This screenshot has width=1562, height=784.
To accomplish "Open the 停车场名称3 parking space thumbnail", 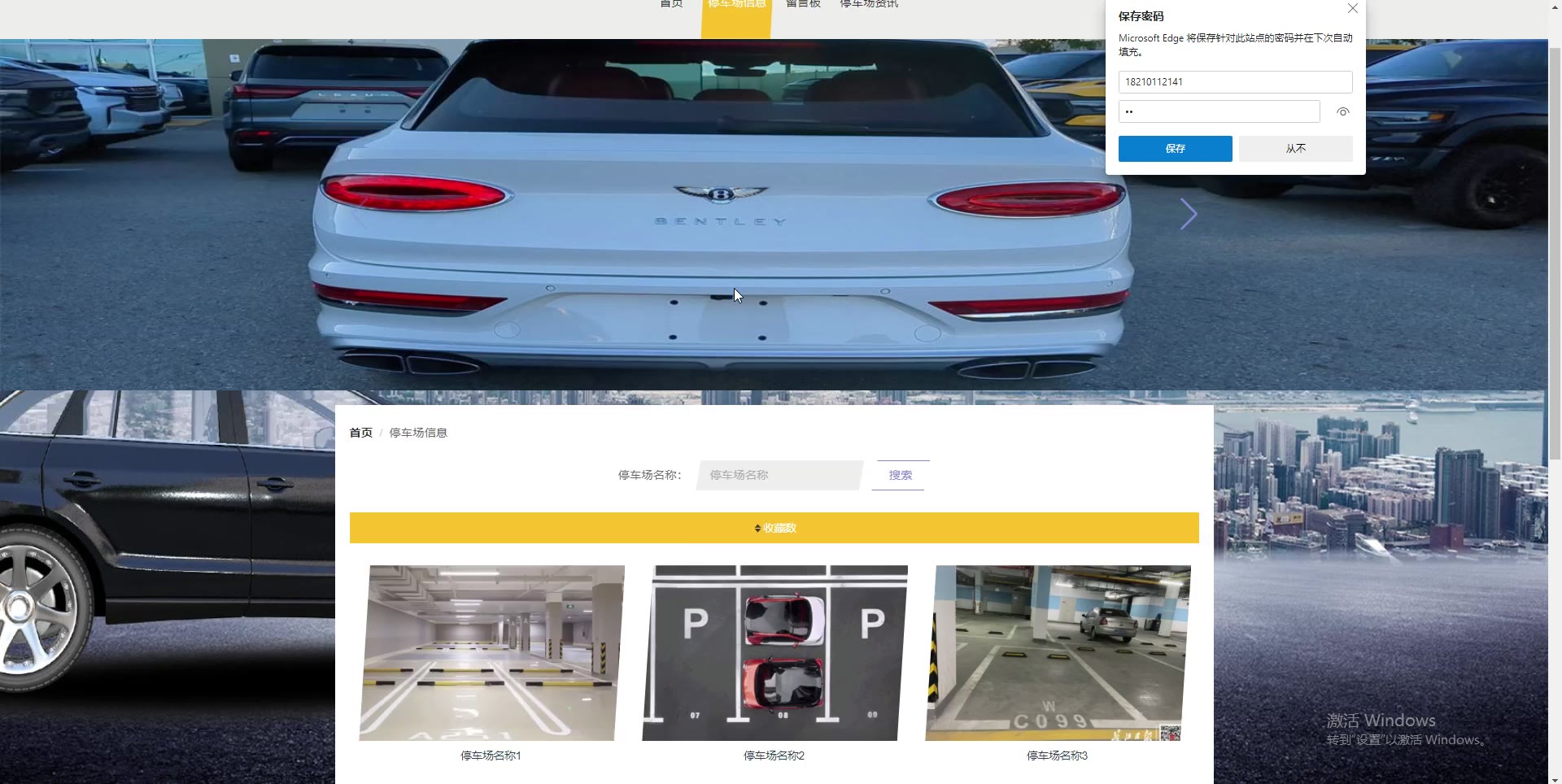I will coord(1058,653).
